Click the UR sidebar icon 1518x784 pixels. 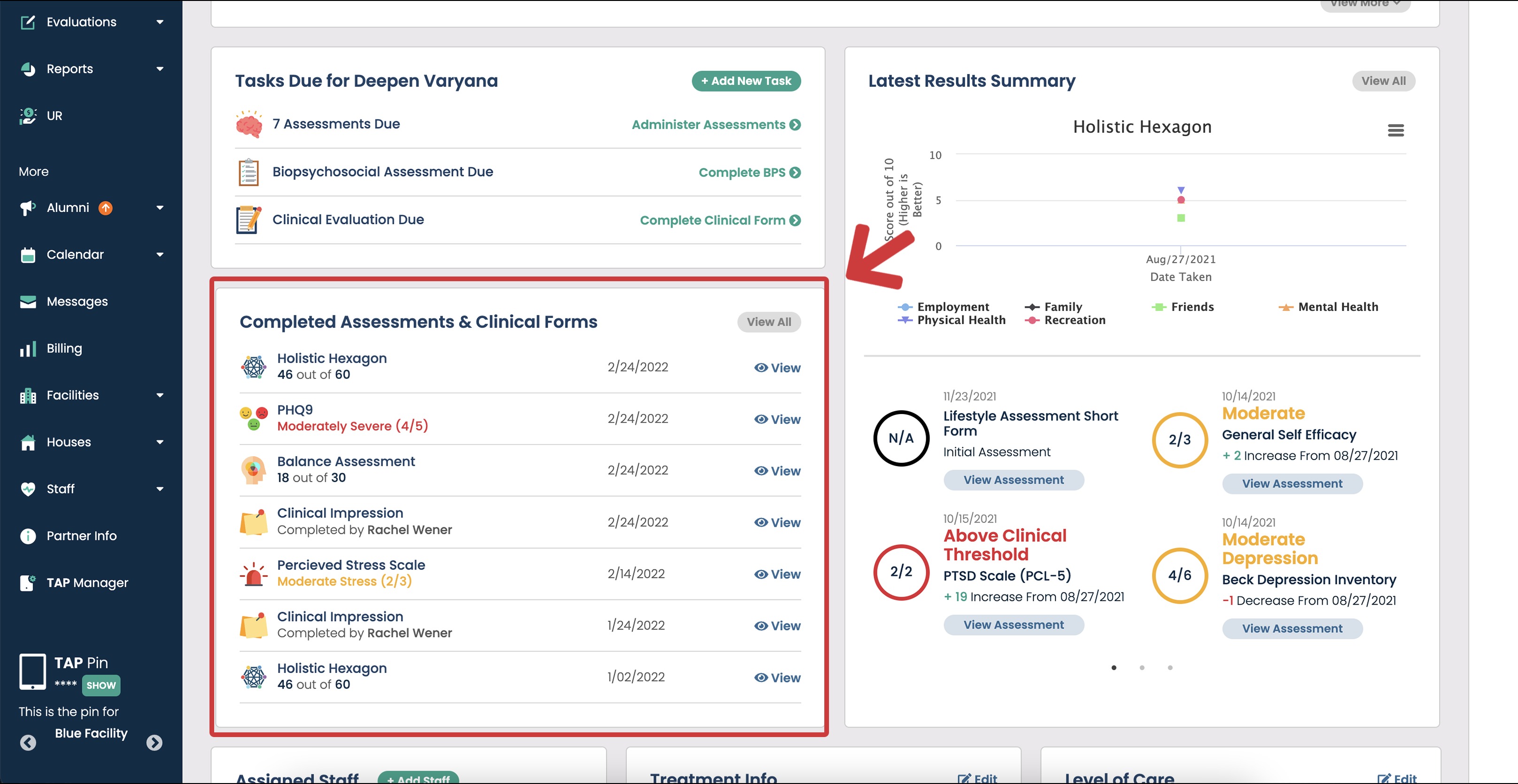click(x=28, y=116)
